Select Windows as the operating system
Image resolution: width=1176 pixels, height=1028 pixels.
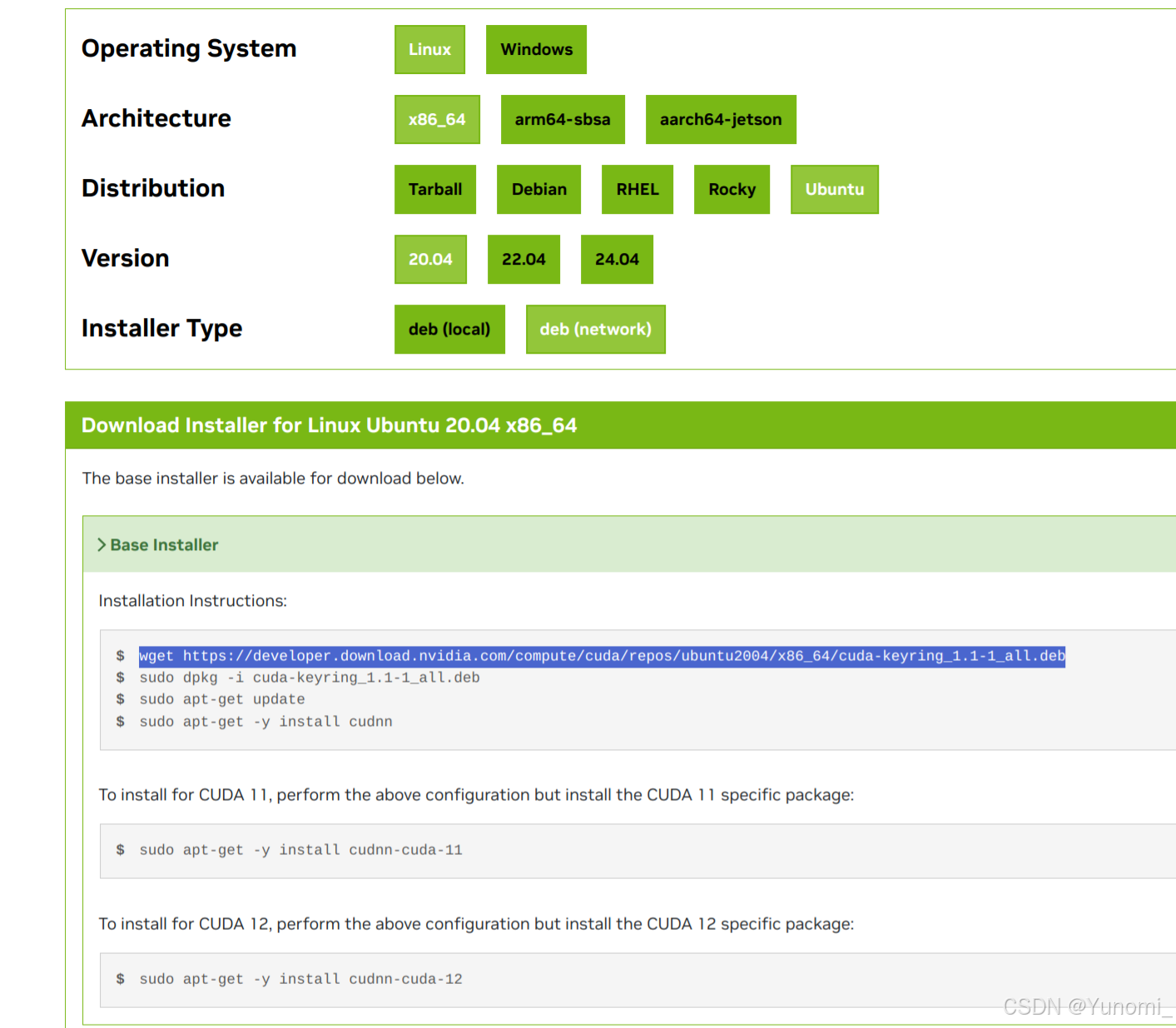(x=536, y=49)
